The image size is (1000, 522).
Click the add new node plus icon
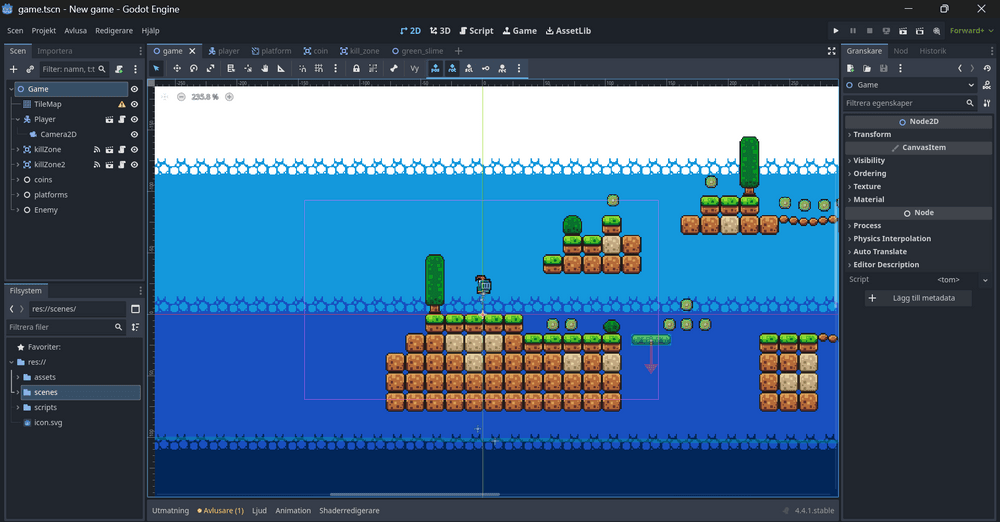[x=13, y=69]
